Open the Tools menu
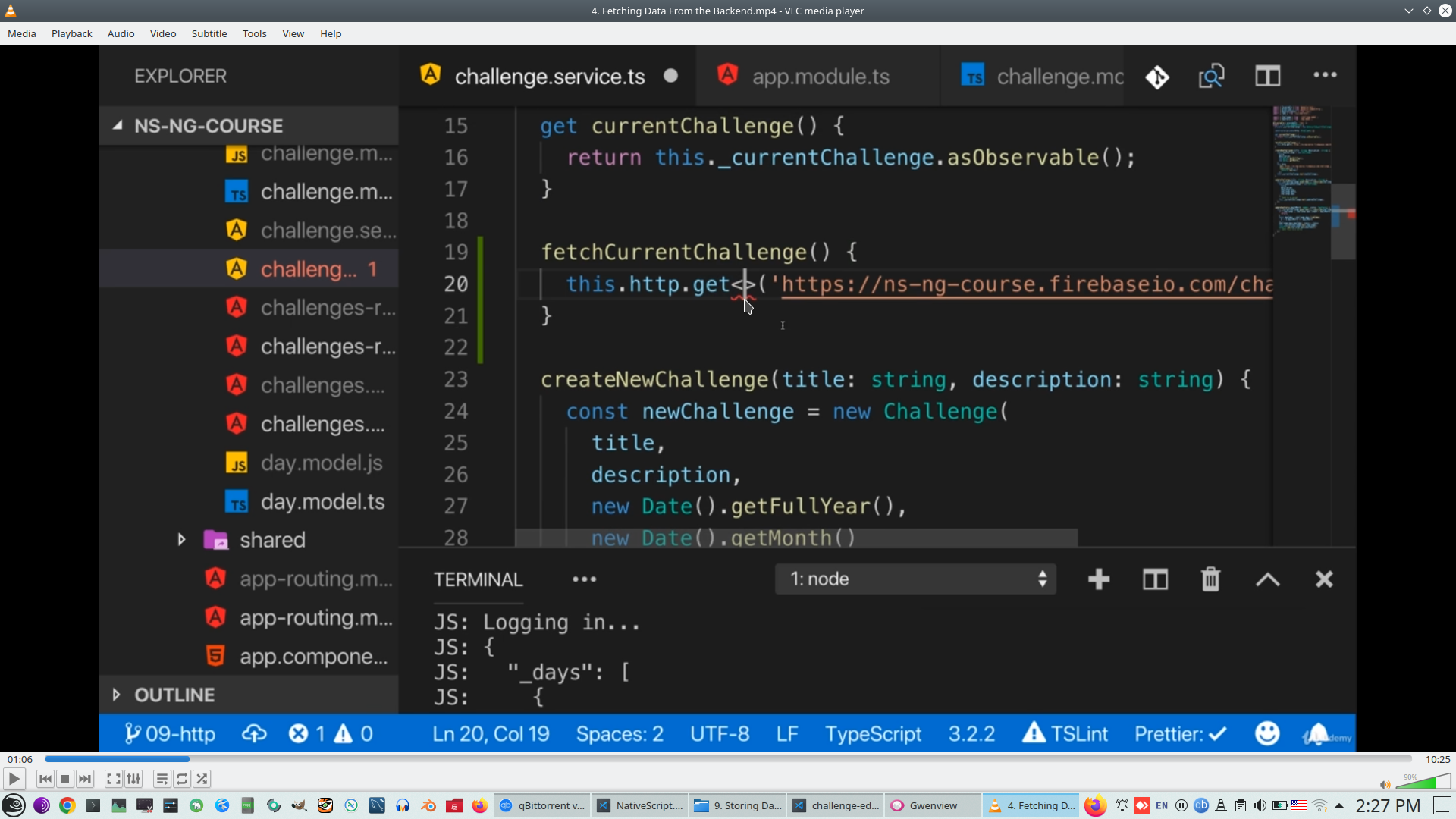The width and height of the screenshot is (1456, 819). click(254, 33)
